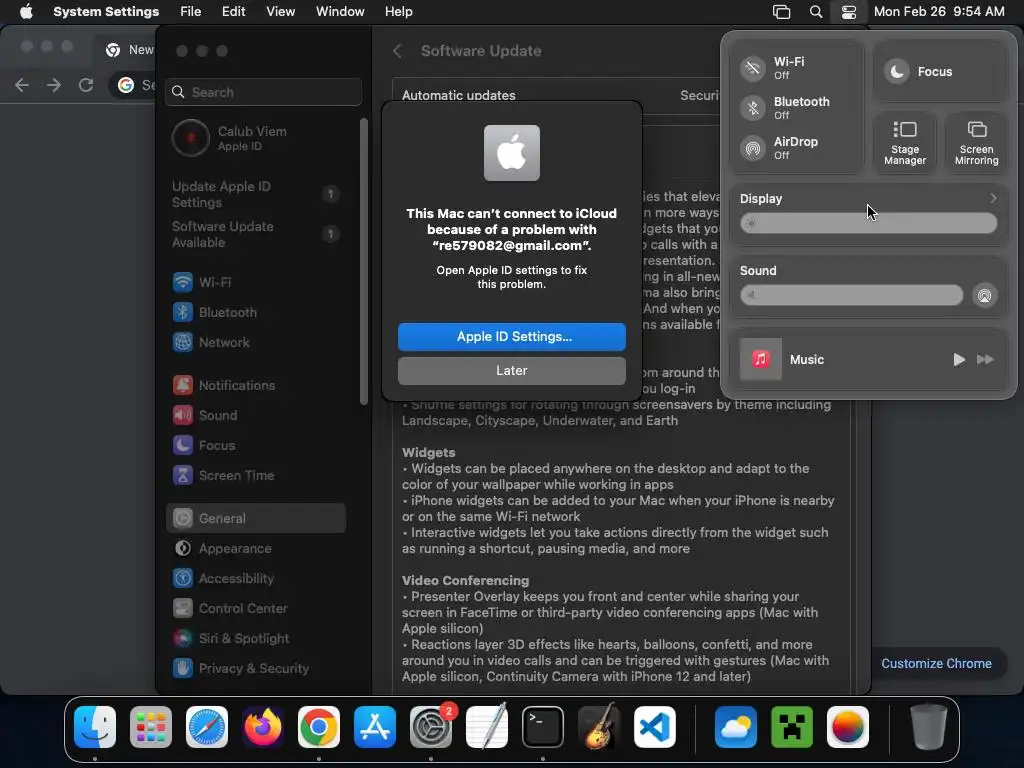
Task: Dismiss the dialog with Later
Action: point(511,370)
